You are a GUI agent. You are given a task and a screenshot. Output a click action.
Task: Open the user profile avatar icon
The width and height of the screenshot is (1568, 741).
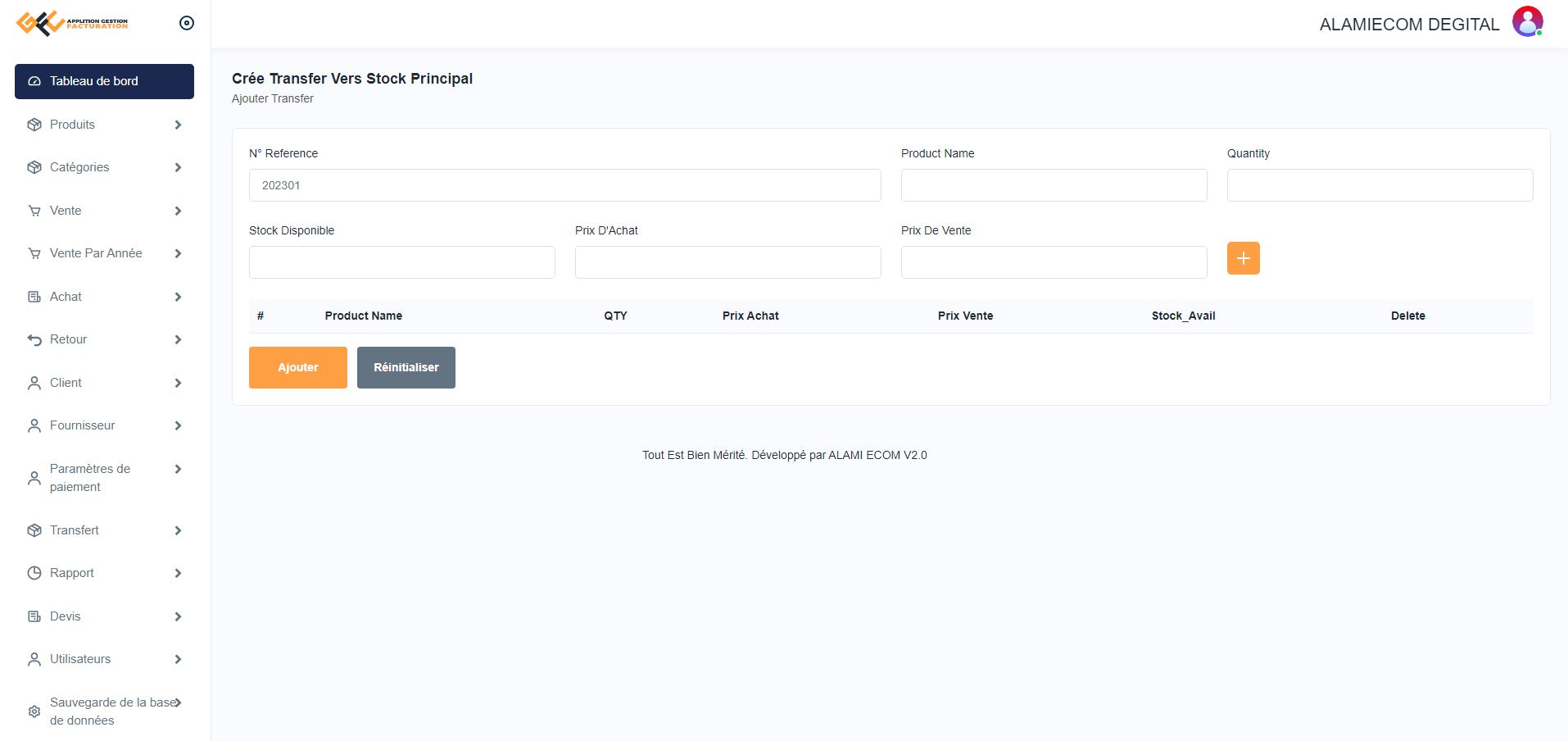coord(1527,22)
